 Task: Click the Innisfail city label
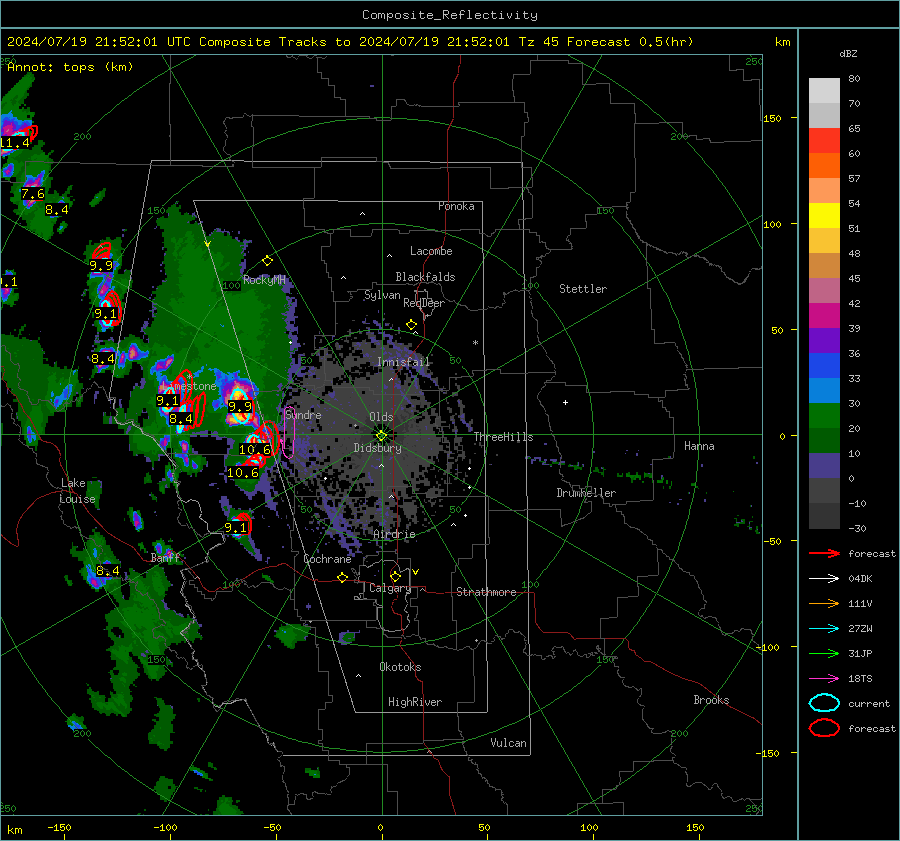(404, 362)
